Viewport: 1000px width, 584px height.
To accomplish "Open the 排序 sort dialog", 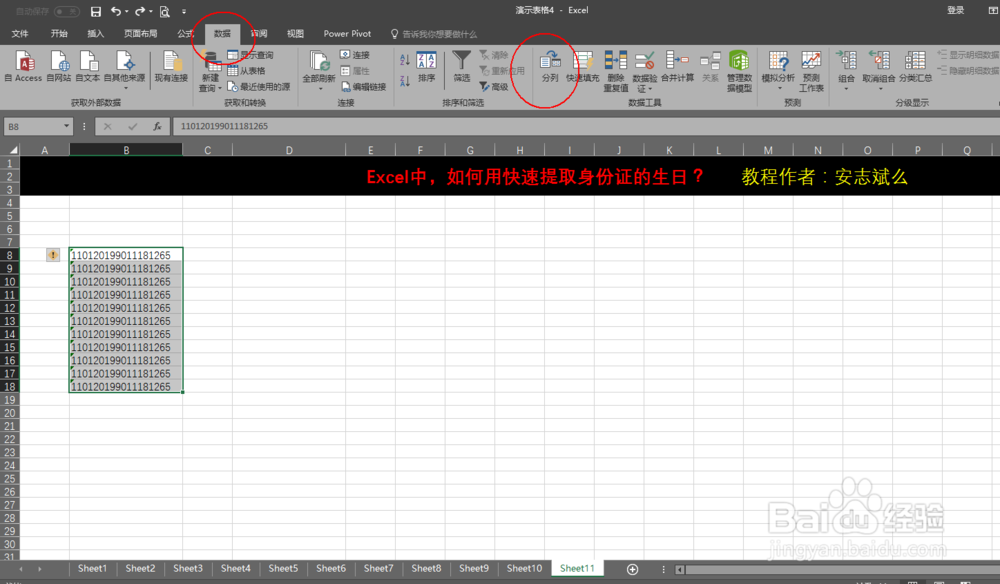I will click(426, 67).
